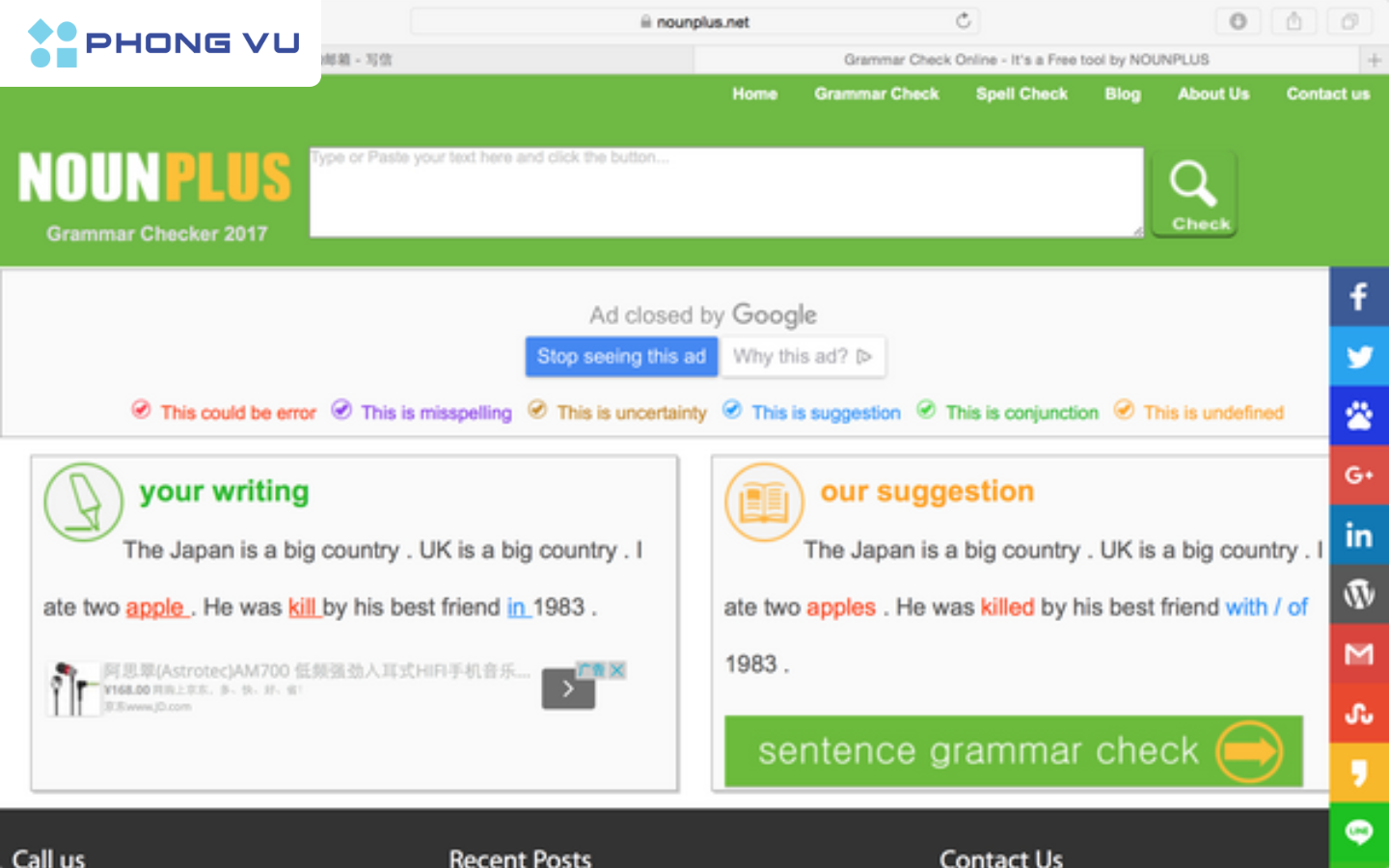Switch to the Grammar Check Online tab

pyautogui.click(x=1026, y=60)
